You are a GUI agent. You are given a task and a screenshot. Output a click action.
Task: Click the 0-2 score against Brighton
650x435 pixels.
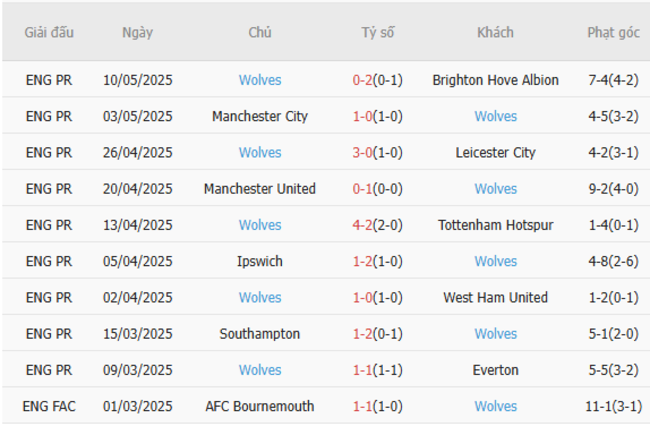(x=364, y=80)
